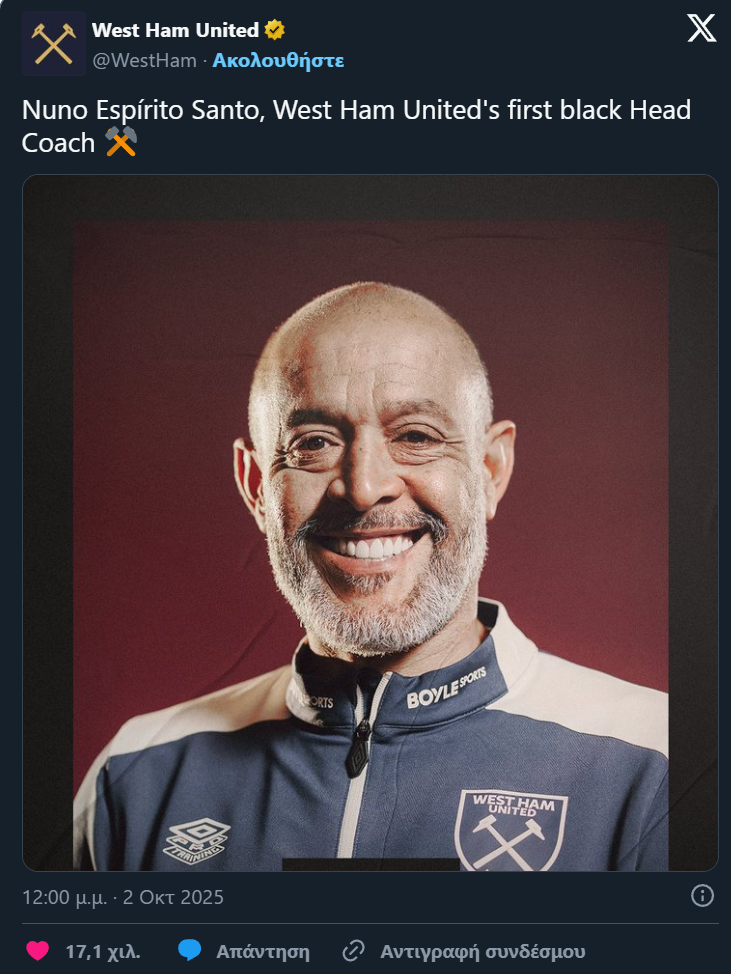731x974 pixels.
Task: Follow West Ham via Ακολουθήστε link
Action: coord(278,60)
